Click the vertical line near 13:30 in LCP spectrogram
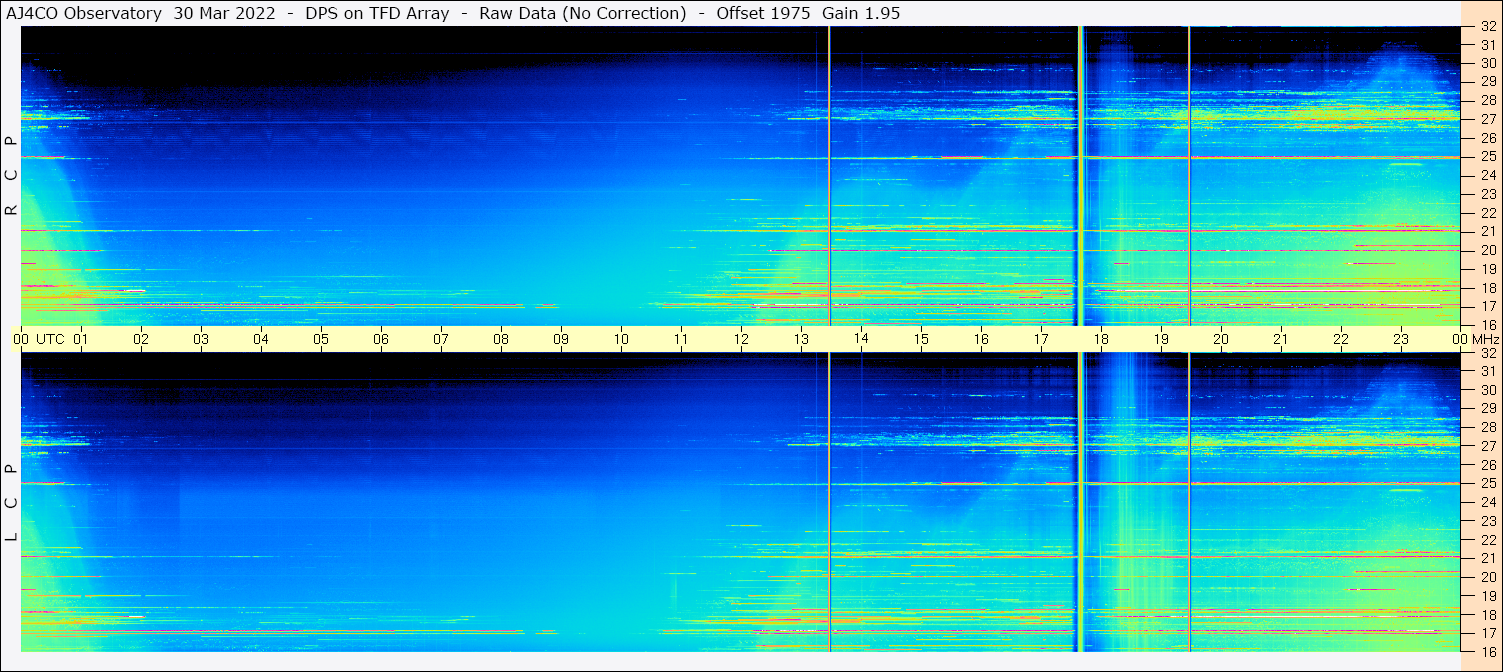The image size is (1503, 672). point(829,502)
